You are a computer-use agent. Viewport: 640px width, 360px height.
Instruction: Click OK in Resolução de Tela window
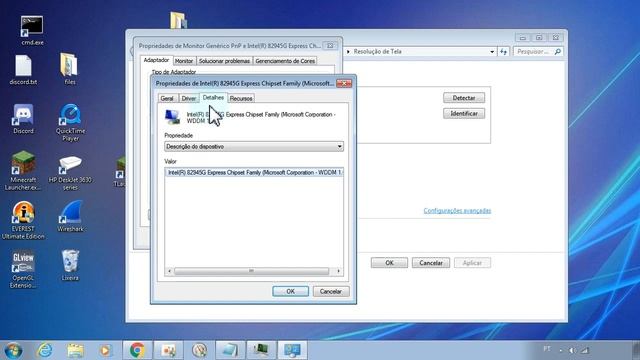(389, 263)
